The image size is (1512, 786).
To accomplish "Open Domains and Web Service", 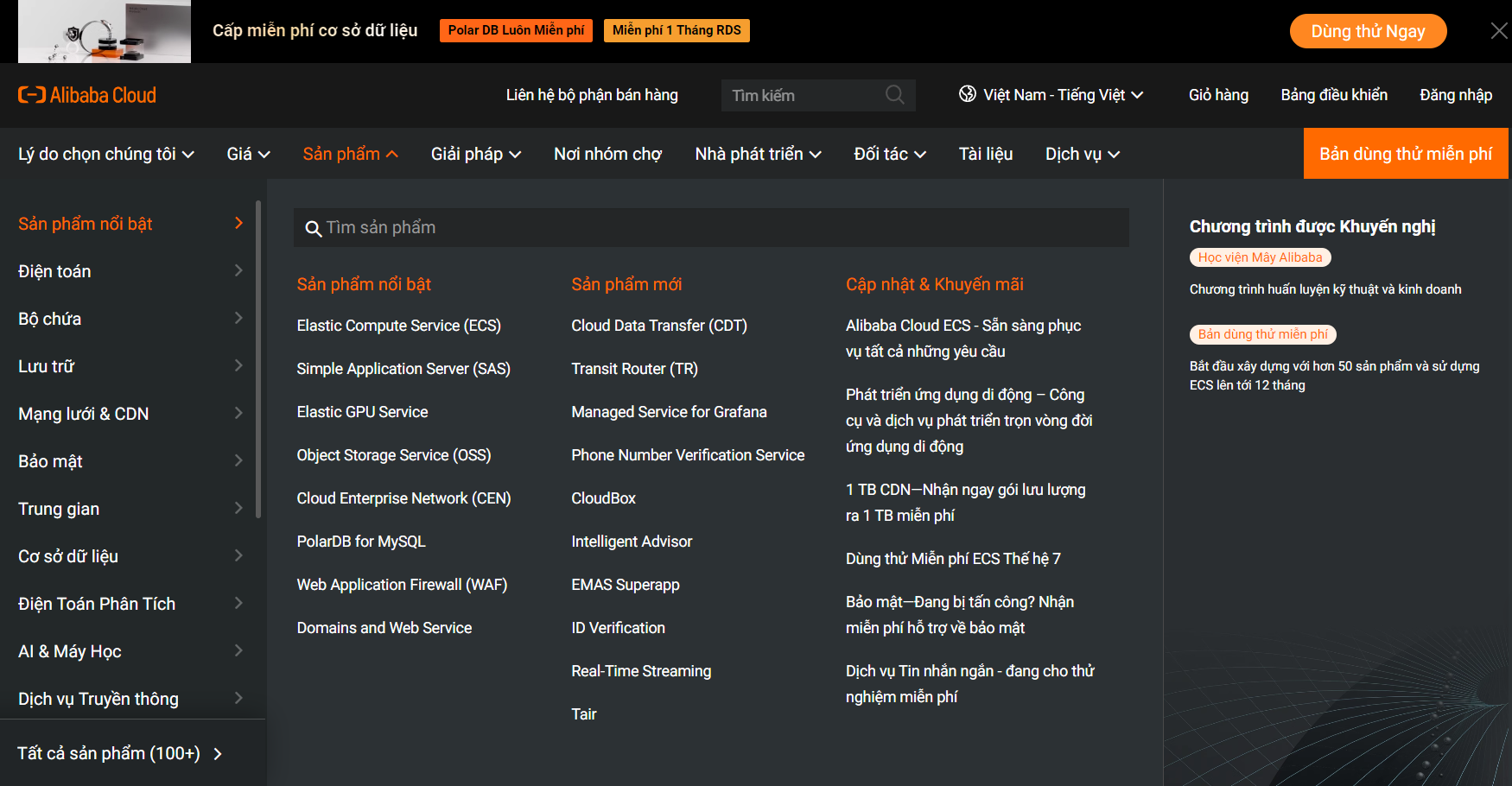I will point(384,628).
